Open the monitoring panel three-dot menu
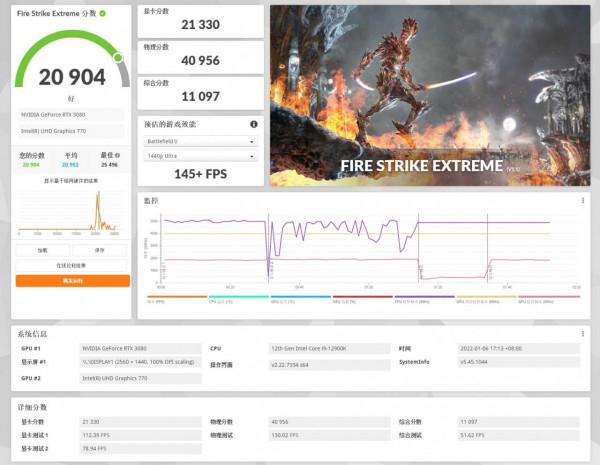 (583, 201)
